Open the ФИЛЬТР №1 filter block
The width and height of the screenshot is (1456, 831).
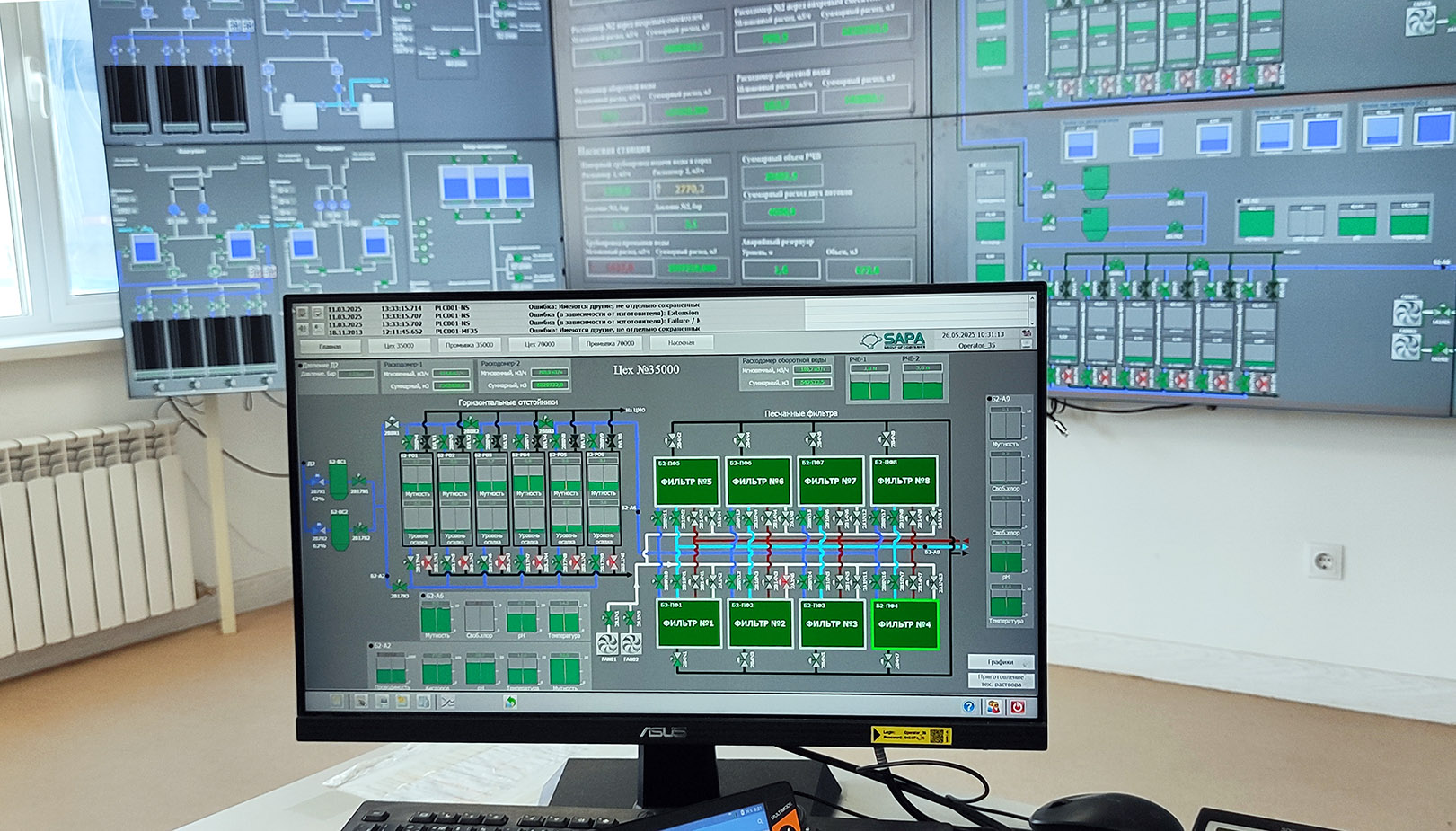(688, 623)
